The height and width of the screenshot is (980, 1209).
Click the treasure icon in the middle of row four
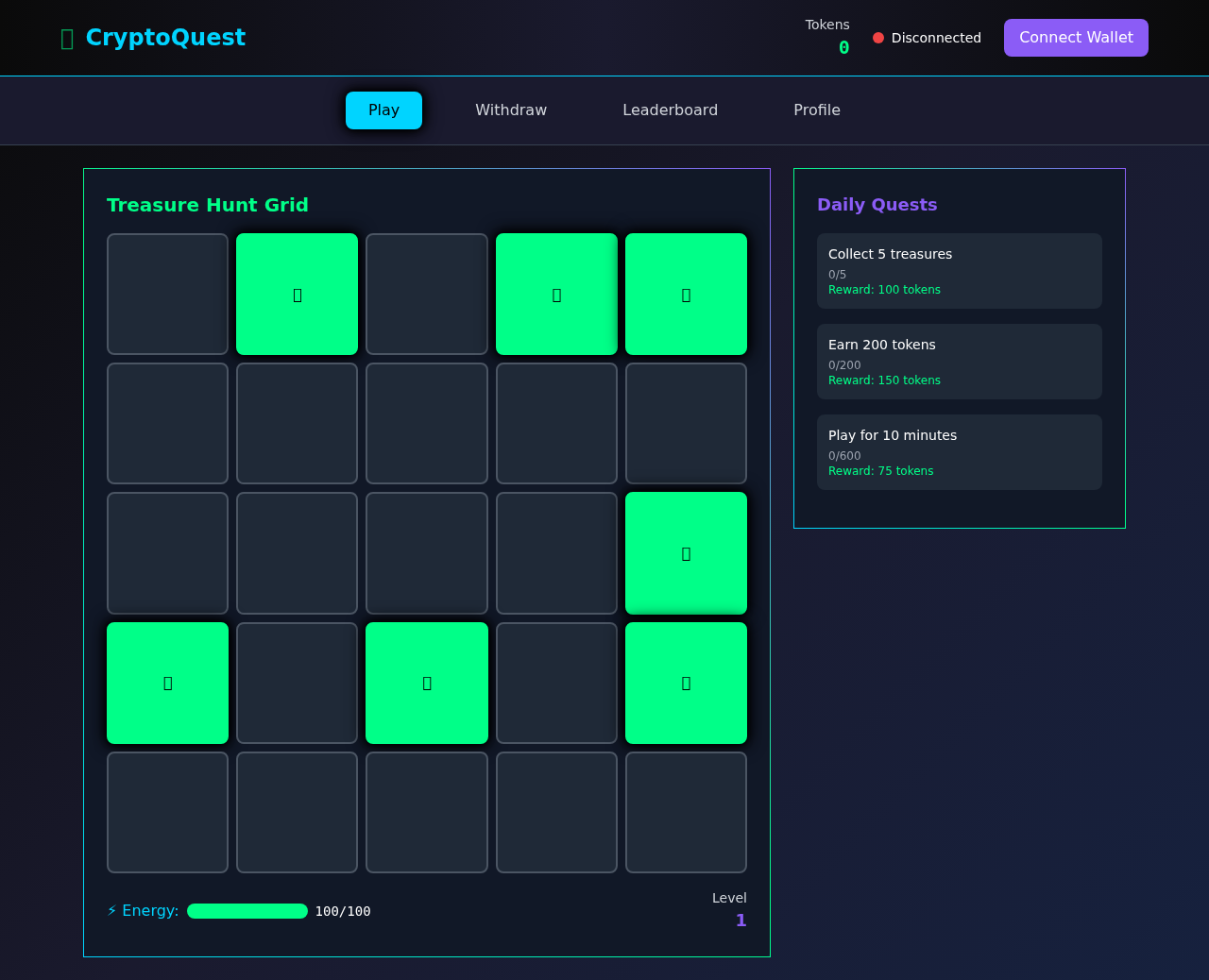point(427,683)
